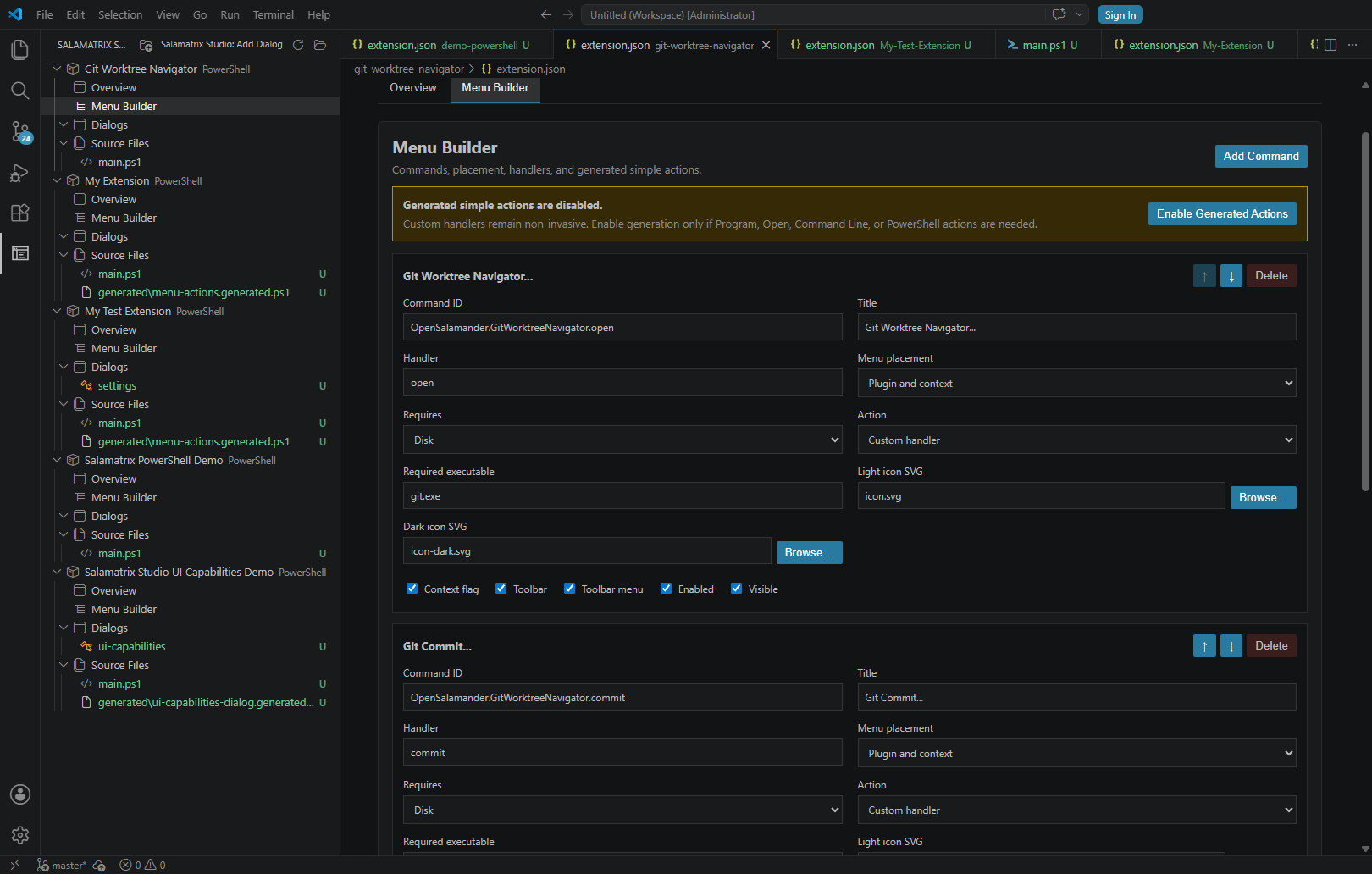The height and width of the screenshot is (874, 1372).
Task: Open the Requires dropdown for Git Worktree Navigator
Action: (622, 440)
